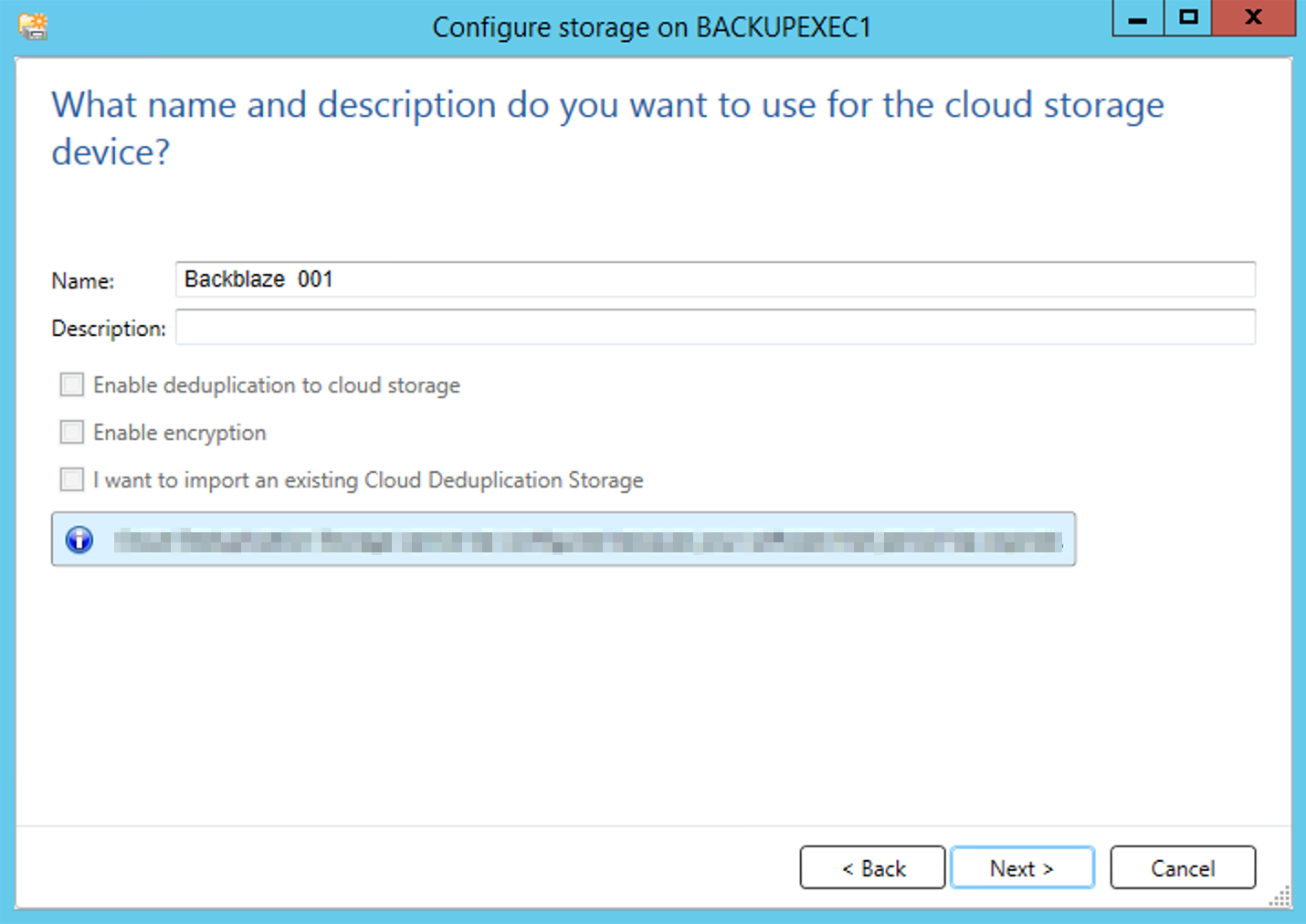The height and width of the screenshot is (924, 1306).
Task: Click the Name: label text
Action: click(83, 281)
